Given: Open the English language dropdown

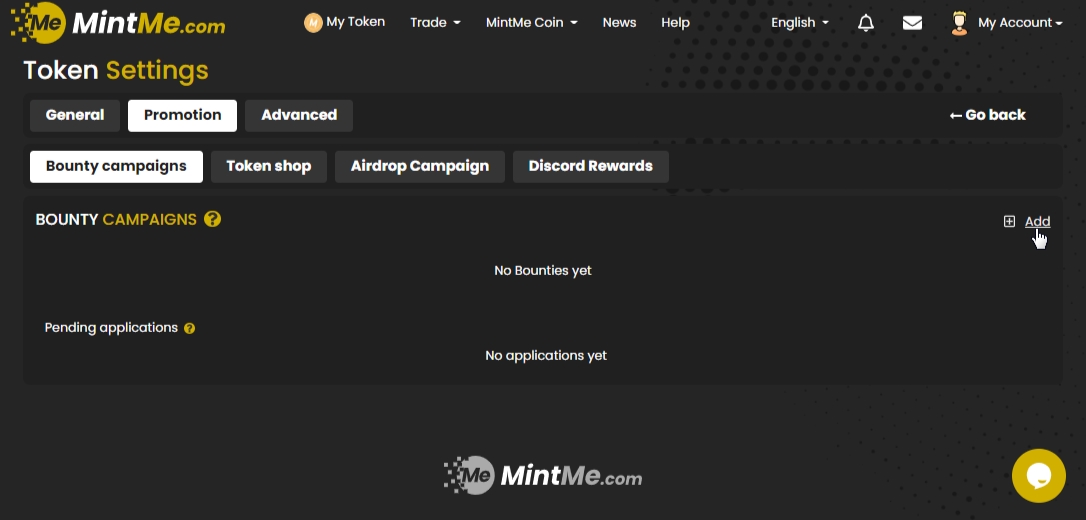Looking at the screenshot, I should coord(799,22).
